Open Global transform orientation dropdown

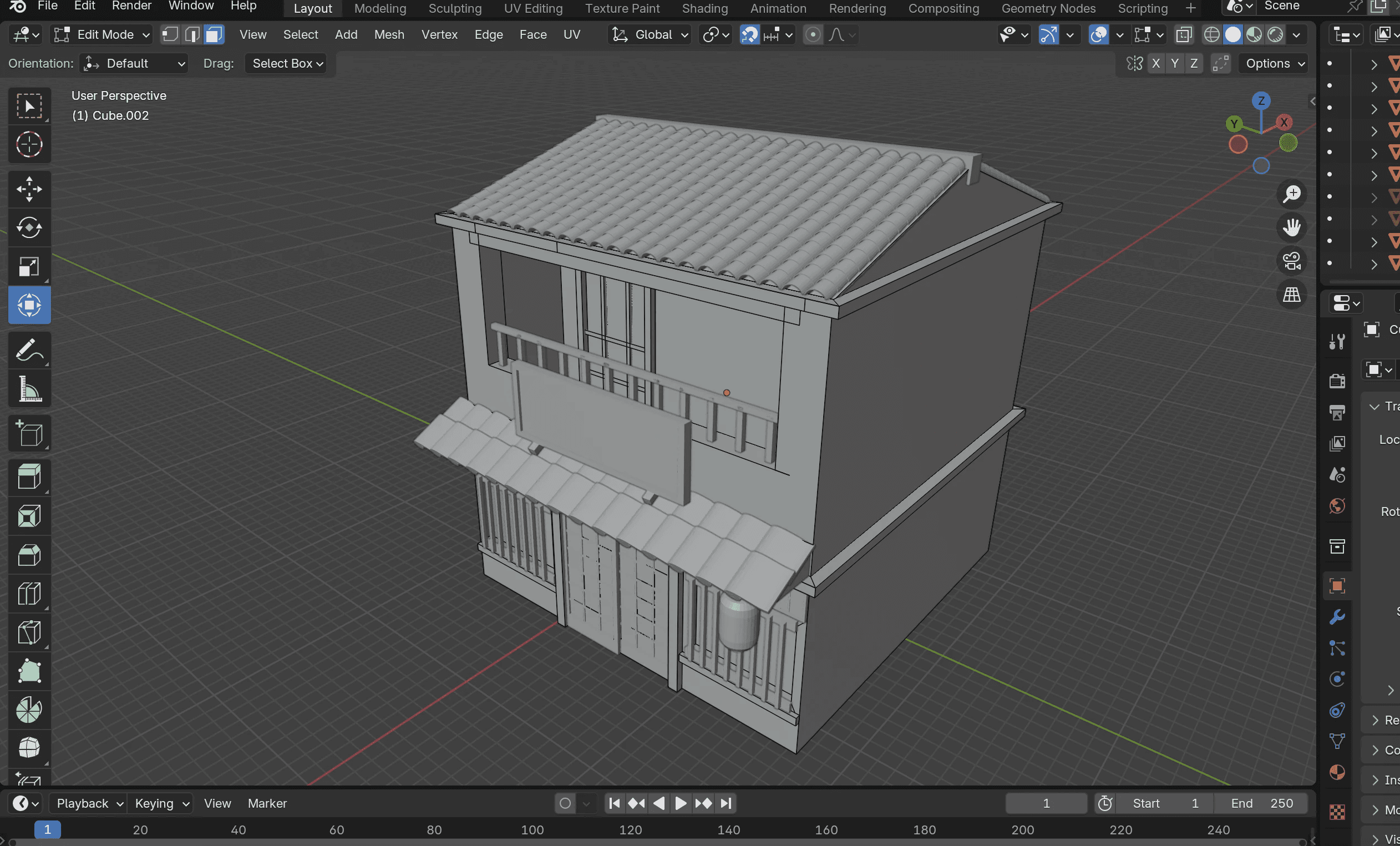pos(650,34)
